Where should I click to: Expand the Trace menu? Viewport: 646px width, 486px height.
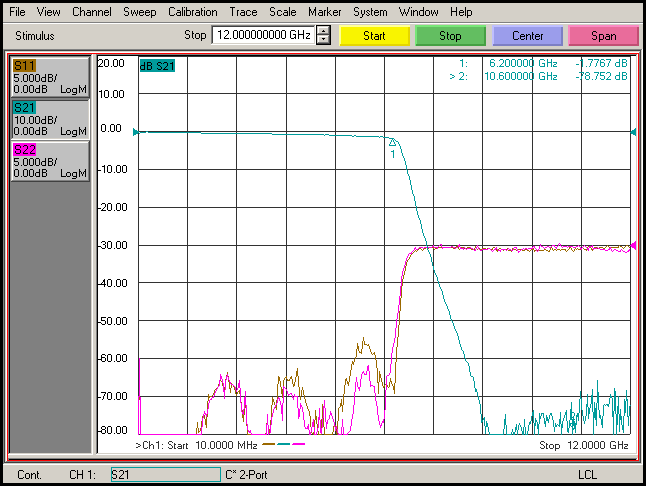click(243, 12)
